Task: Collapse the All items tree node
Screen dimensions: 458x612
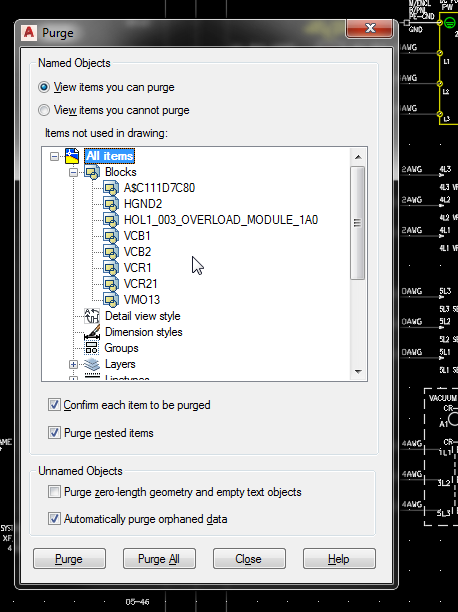Action: [x=54, y=157]
